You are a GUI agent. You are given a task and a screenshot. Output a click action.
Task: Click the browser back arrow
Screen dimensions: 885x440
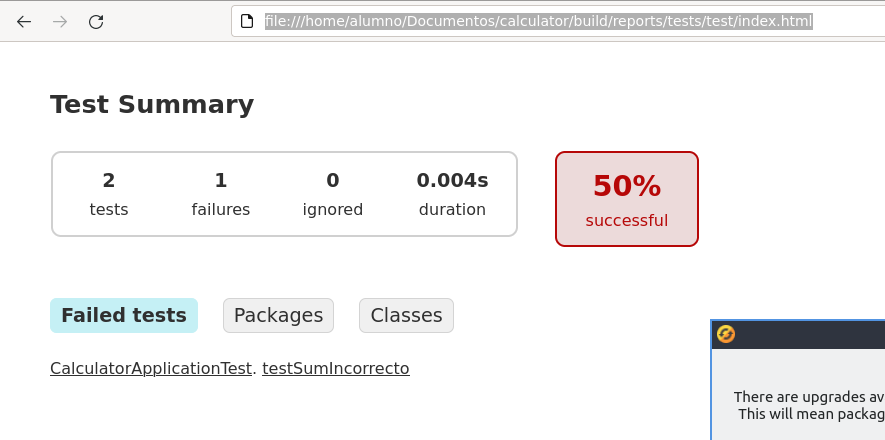click(24, 21)
